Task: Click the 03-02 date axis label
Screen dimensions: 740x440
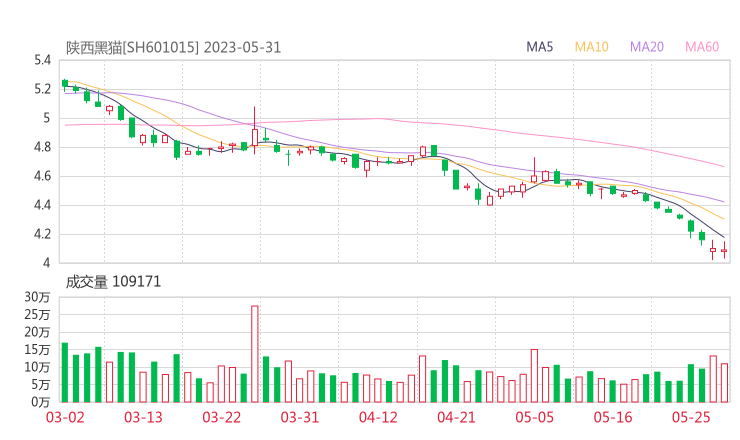Action: pyautogui.click(x=65, y=417)
